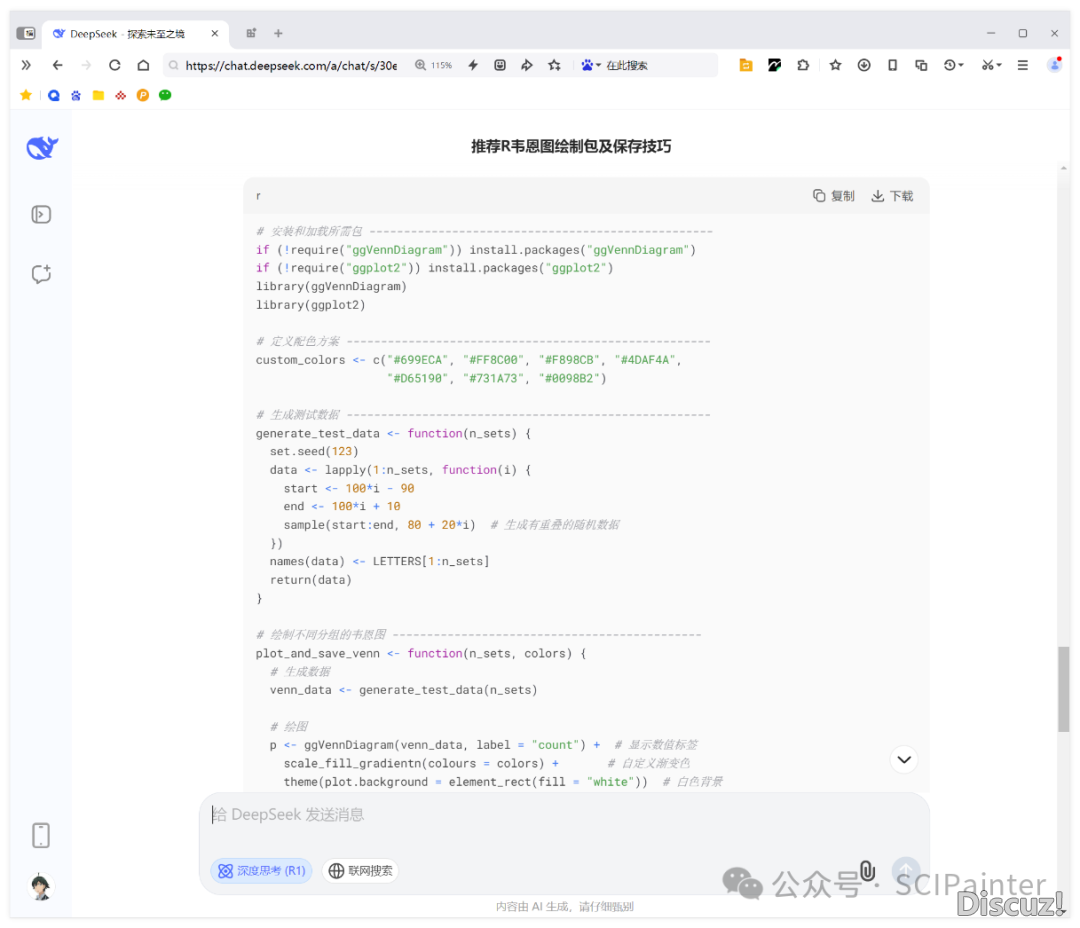Open the mobile app download phone icon
Viewport: 1080px width, 928px height.
coord(41,835)
